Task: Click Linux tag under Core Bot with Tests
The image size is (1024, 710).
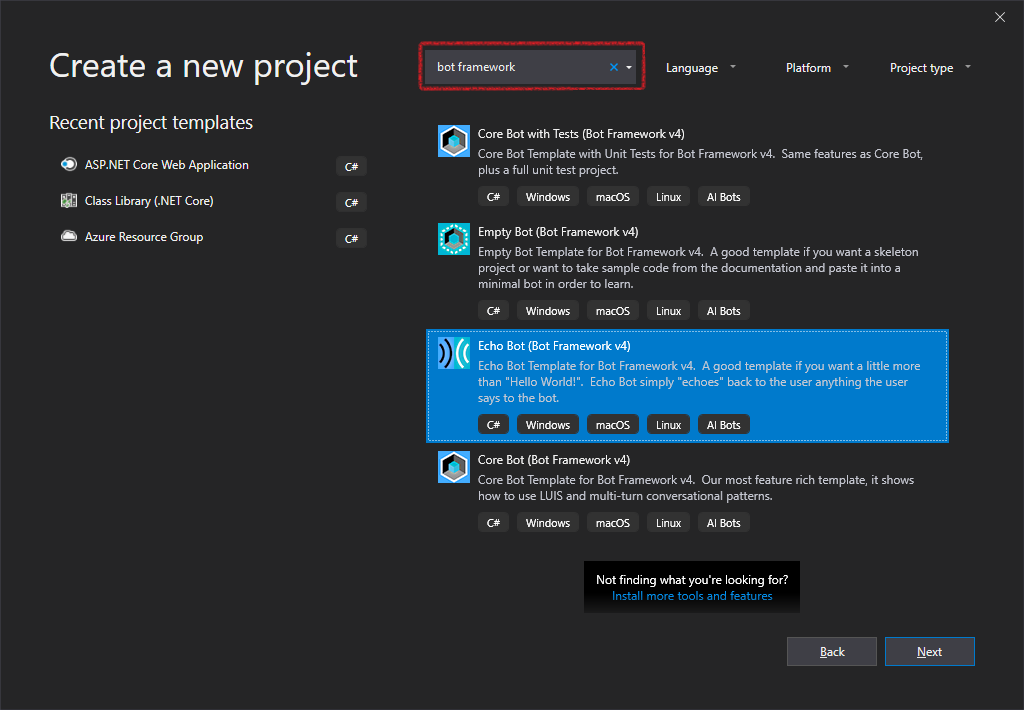Action: click(668, 197)
